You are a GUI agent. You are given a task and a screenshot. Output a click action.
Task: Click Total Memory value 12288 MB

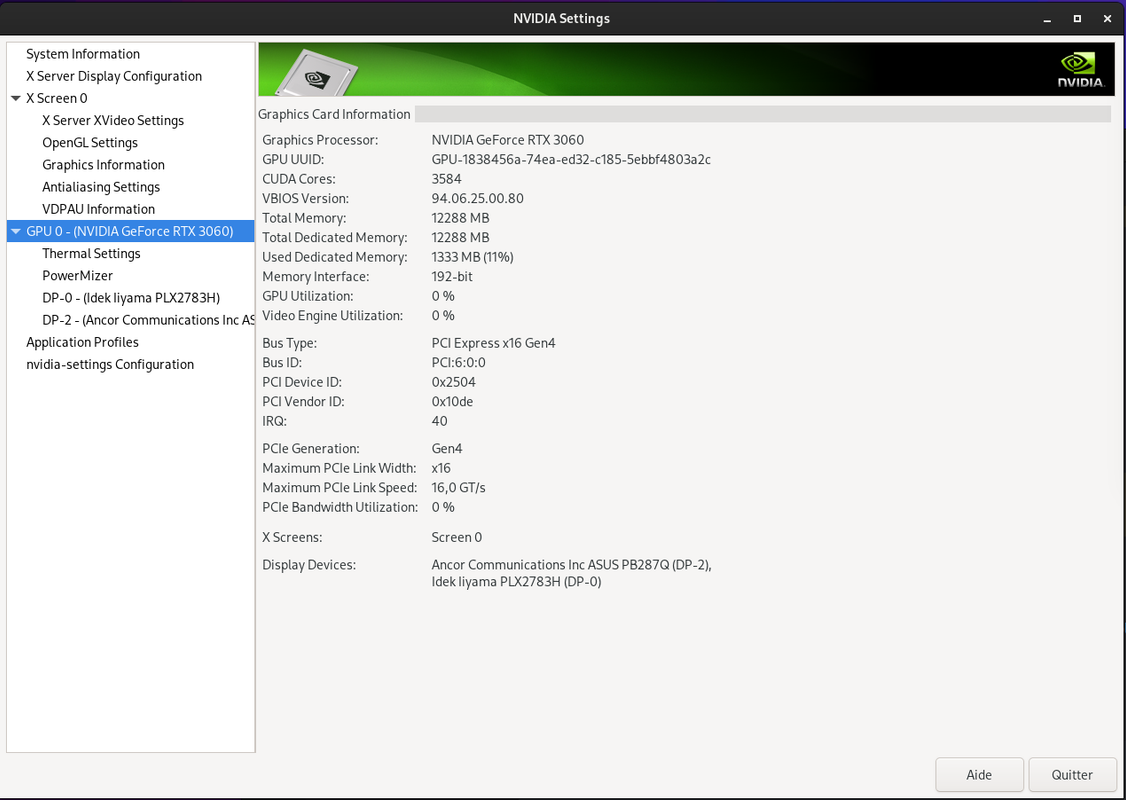(x=460, y=218)
